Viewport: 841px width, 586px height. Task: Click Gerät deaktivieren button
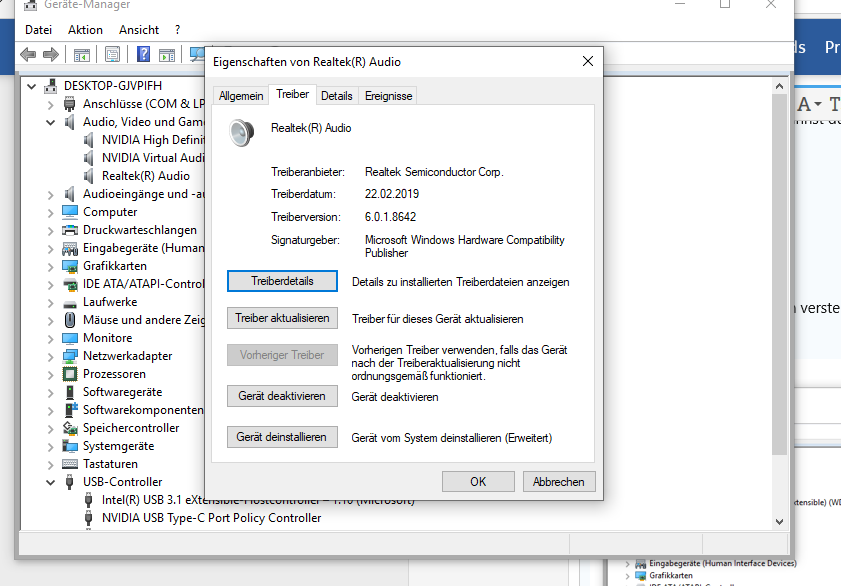tap(282, 396)
